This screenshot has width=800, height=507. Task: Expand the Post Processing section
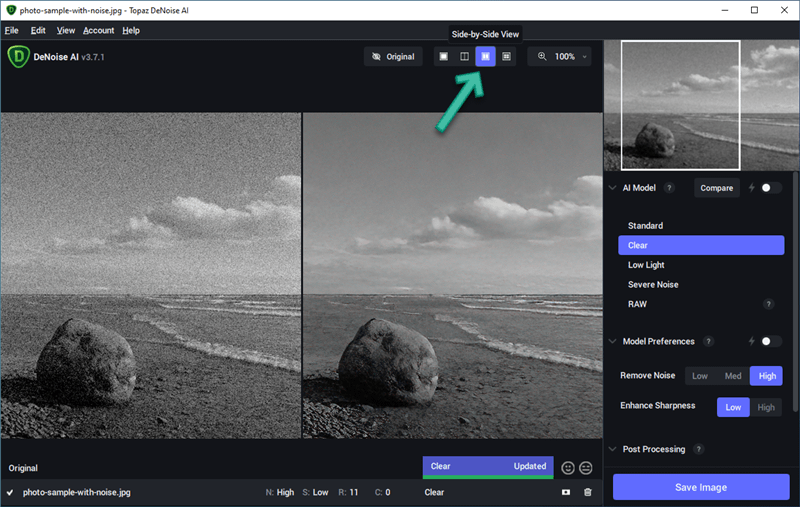point(612,449)
